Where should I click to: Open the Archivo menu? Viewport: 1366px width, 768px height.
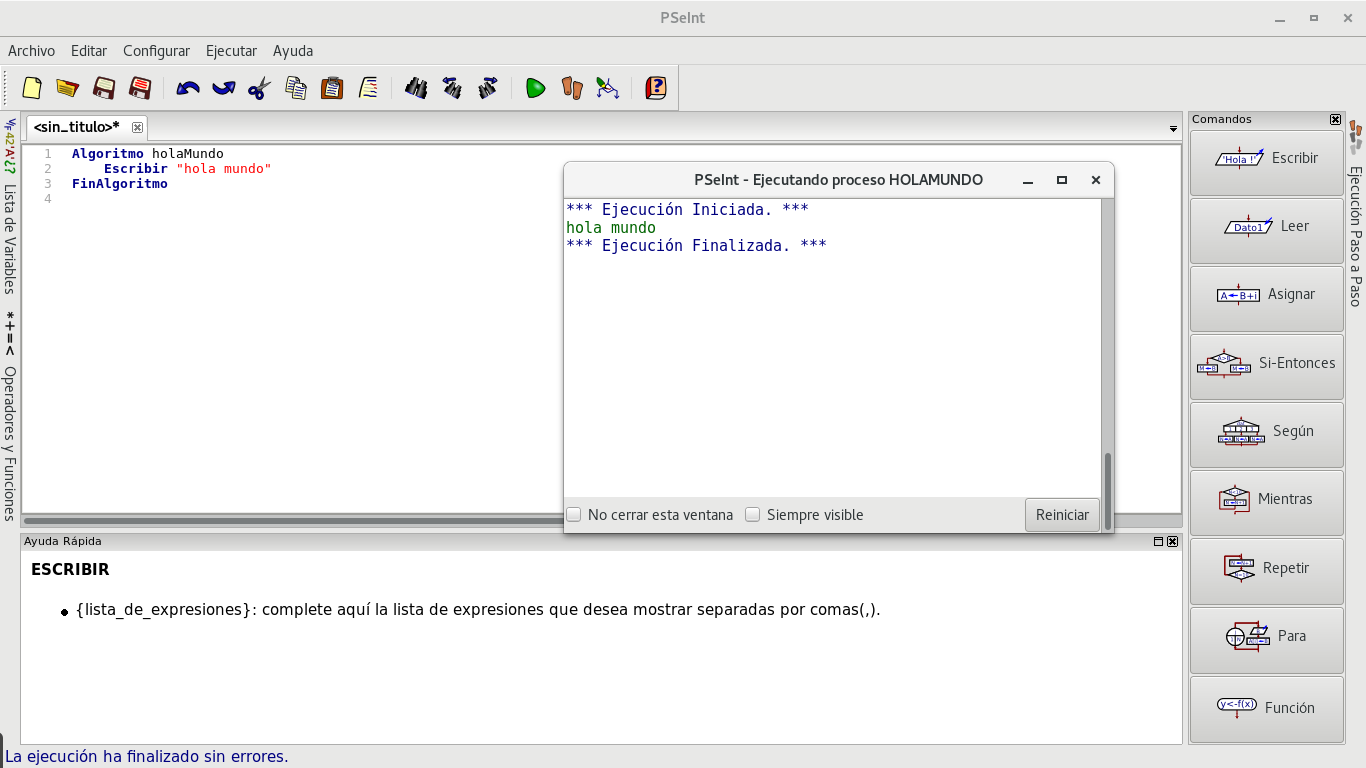(x=32, y=51)
